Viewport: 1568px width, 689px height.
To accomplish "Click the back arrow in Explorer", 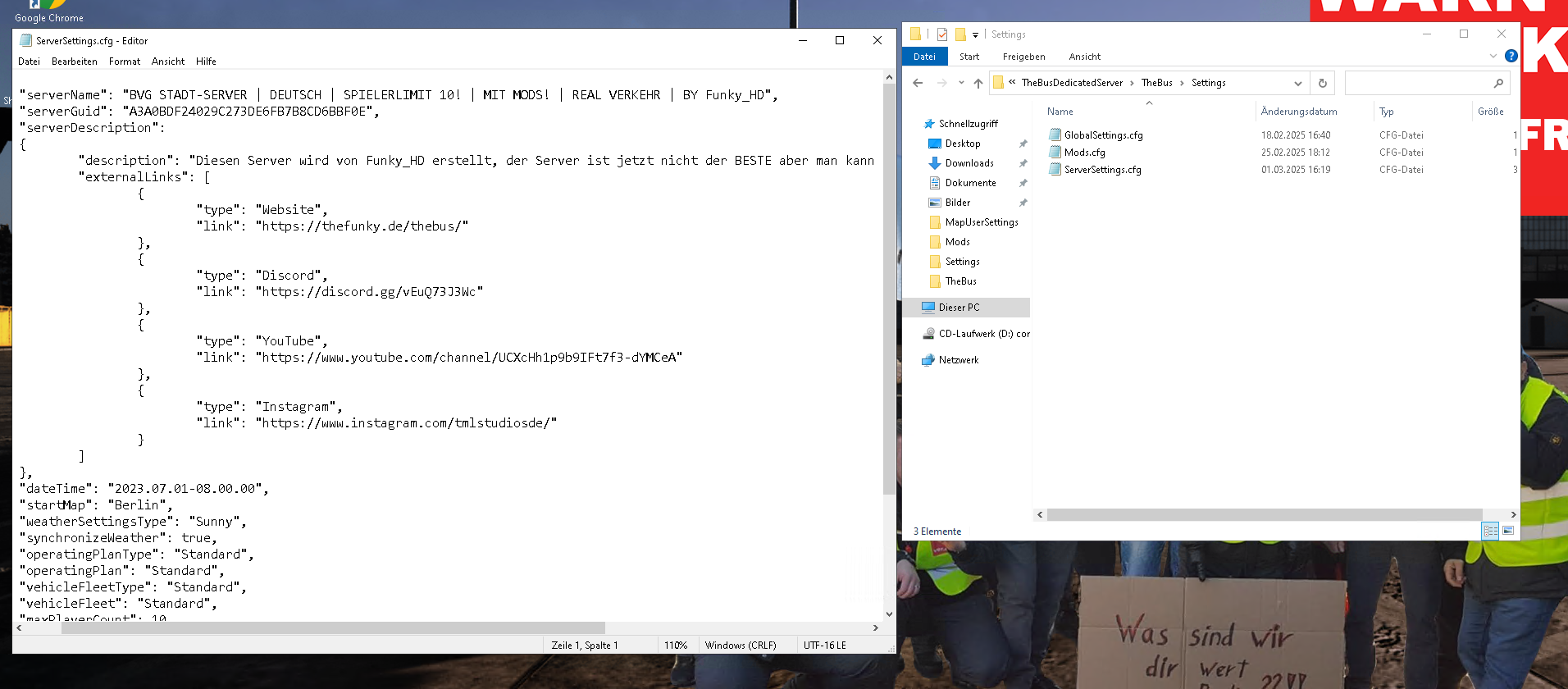I will (918, 83).
